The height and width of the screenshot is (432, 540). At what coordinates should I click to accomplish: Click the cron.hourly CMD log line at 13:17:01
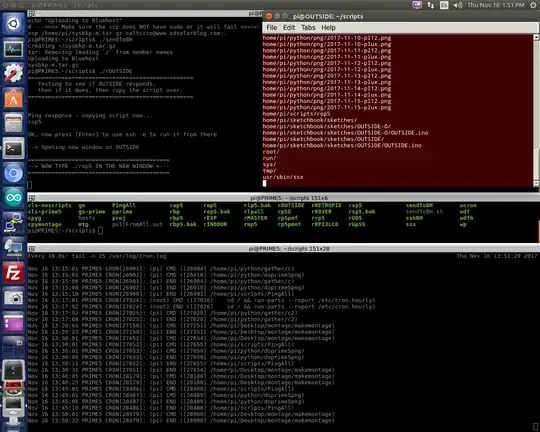[201, 300]
